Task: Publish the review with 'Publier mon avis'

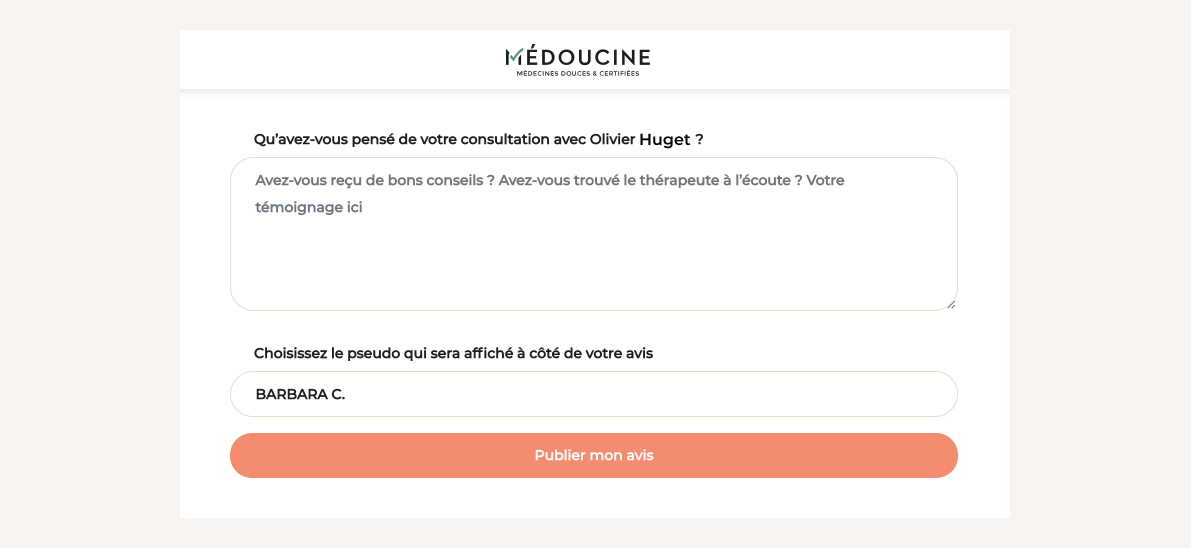Action: 593,455
